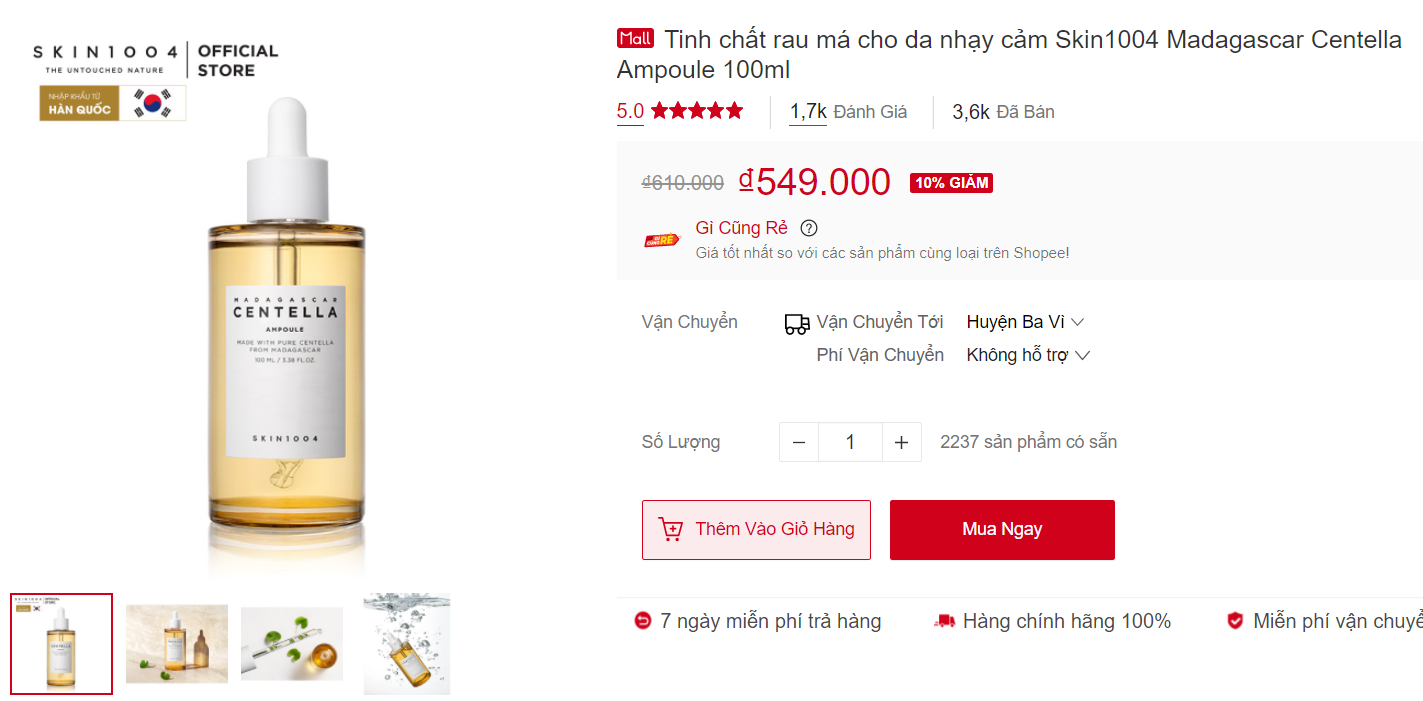
Task: Click the orange Gi Cũng Rẻ badge icon
Action: pyautogui.click(x=661, y=239)
